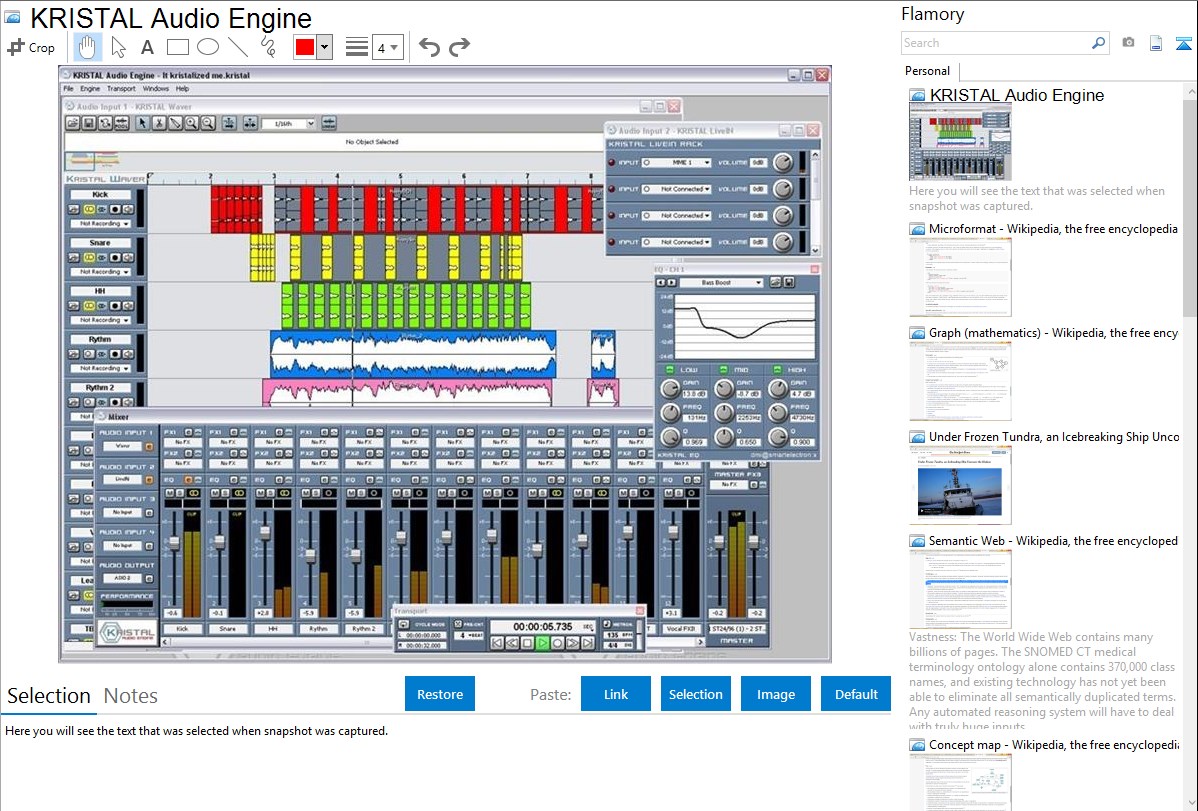1198x811 pixels.
Task: Select the rectangle shape tool
Action: [177, 47]
